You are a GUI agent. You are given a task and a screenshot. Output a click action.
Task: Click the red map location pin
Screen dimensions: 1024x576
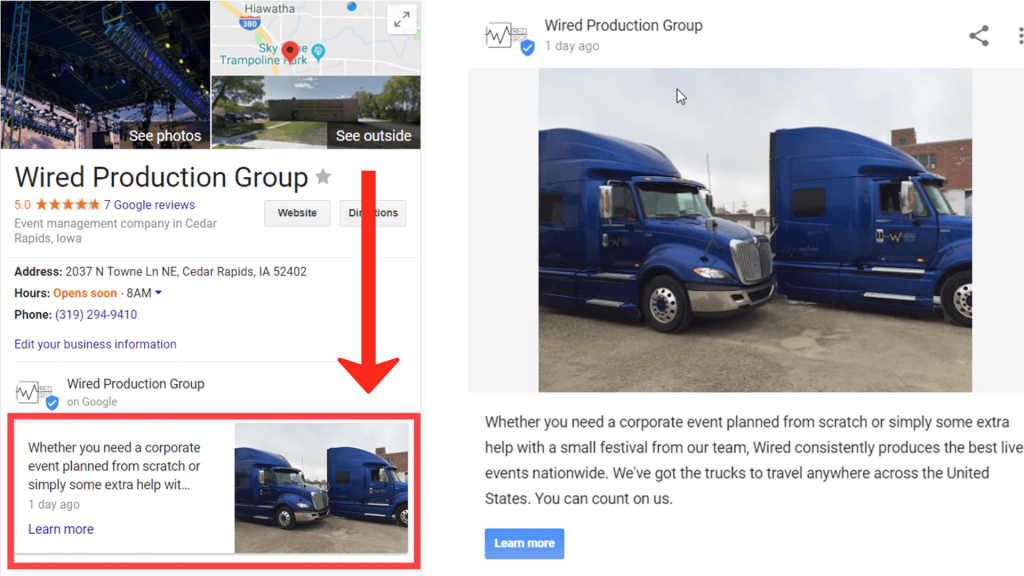pyautogui.click(x=290, y=50)
